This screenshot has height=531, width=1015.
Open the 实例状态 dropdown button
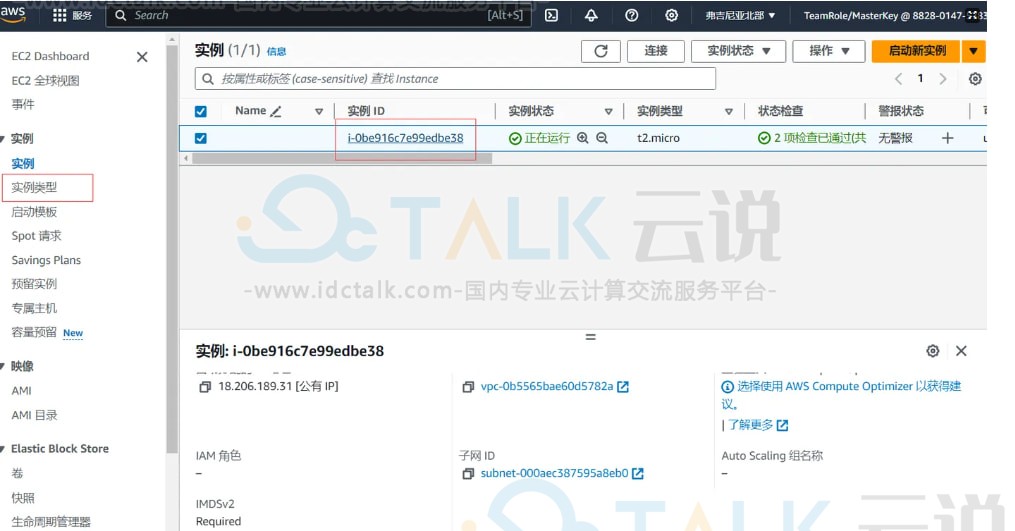coord(738,51)
